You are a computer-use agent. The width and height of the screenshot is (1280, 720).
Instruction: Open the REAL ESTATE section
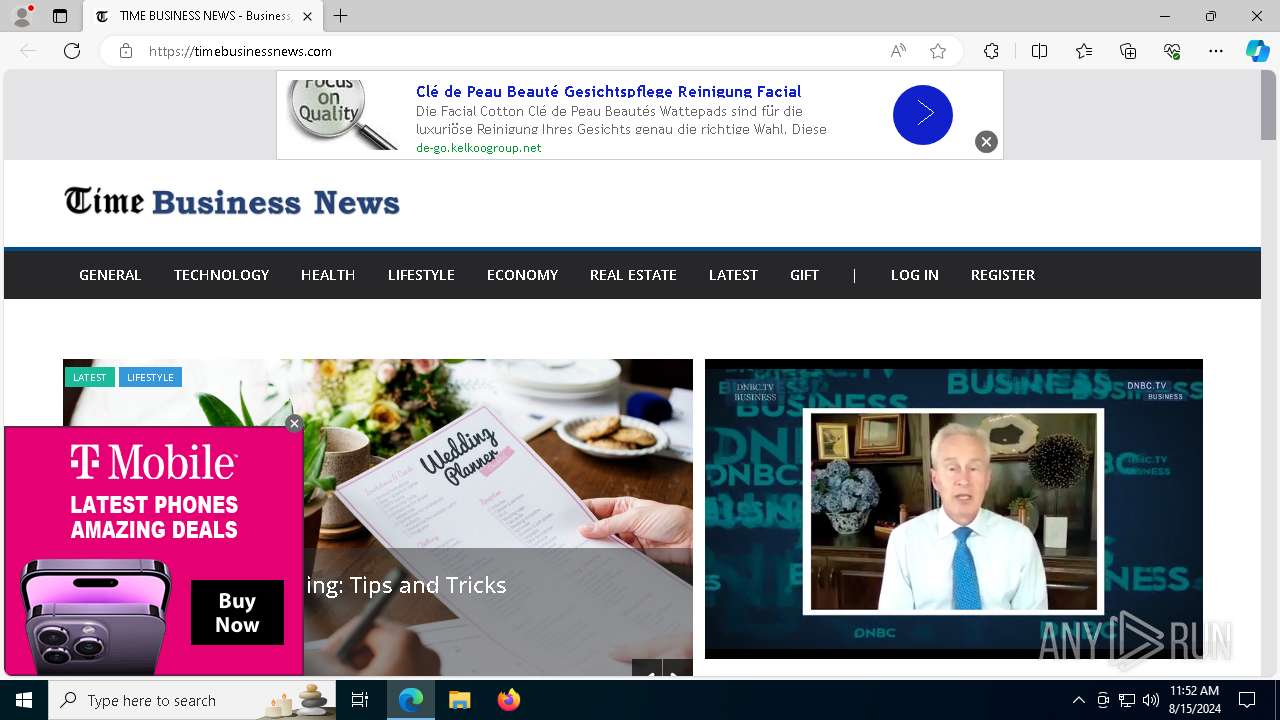(x=633, y=275)
